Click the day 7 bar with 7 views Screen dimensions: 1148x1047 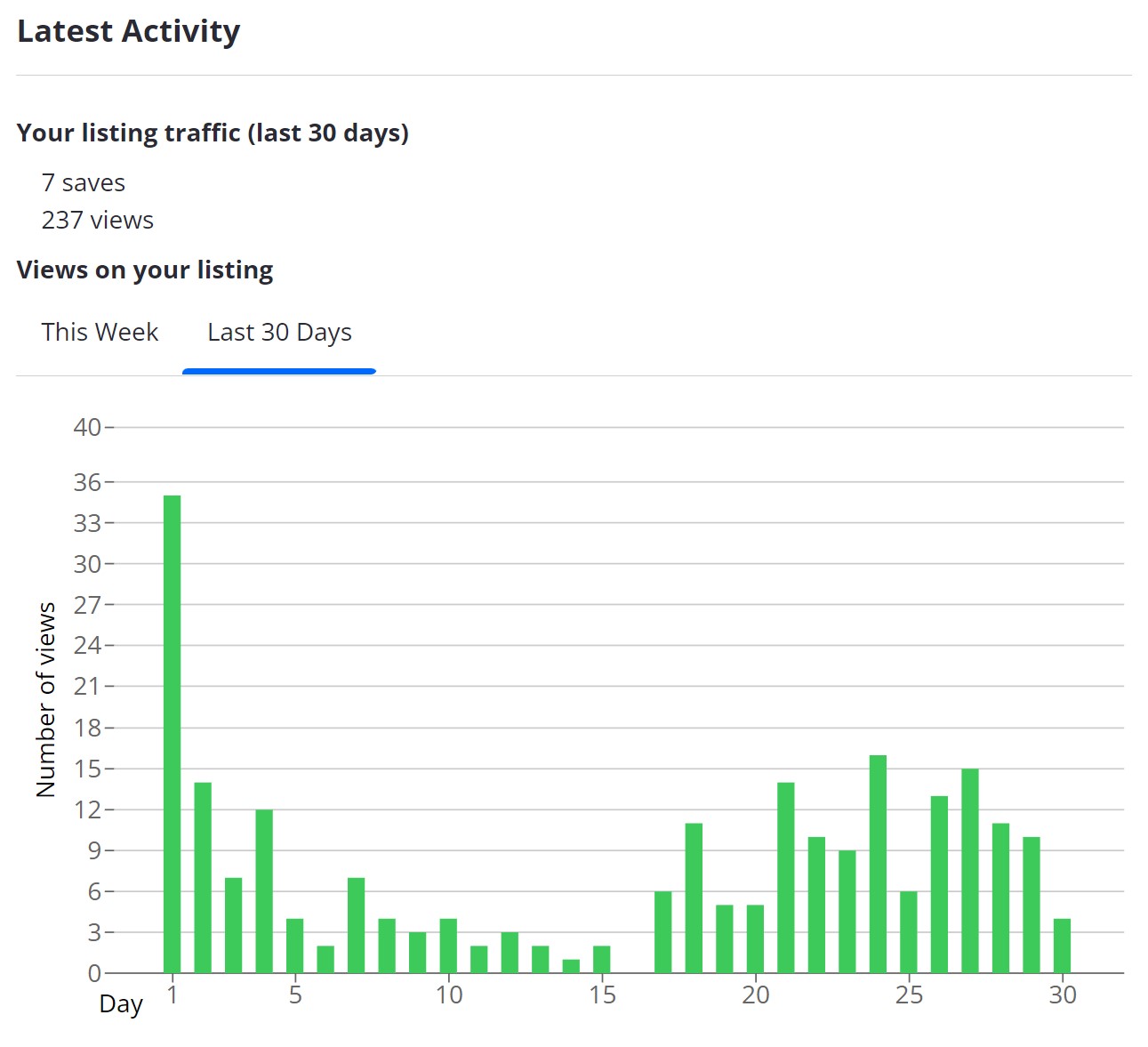coord(357,925)
